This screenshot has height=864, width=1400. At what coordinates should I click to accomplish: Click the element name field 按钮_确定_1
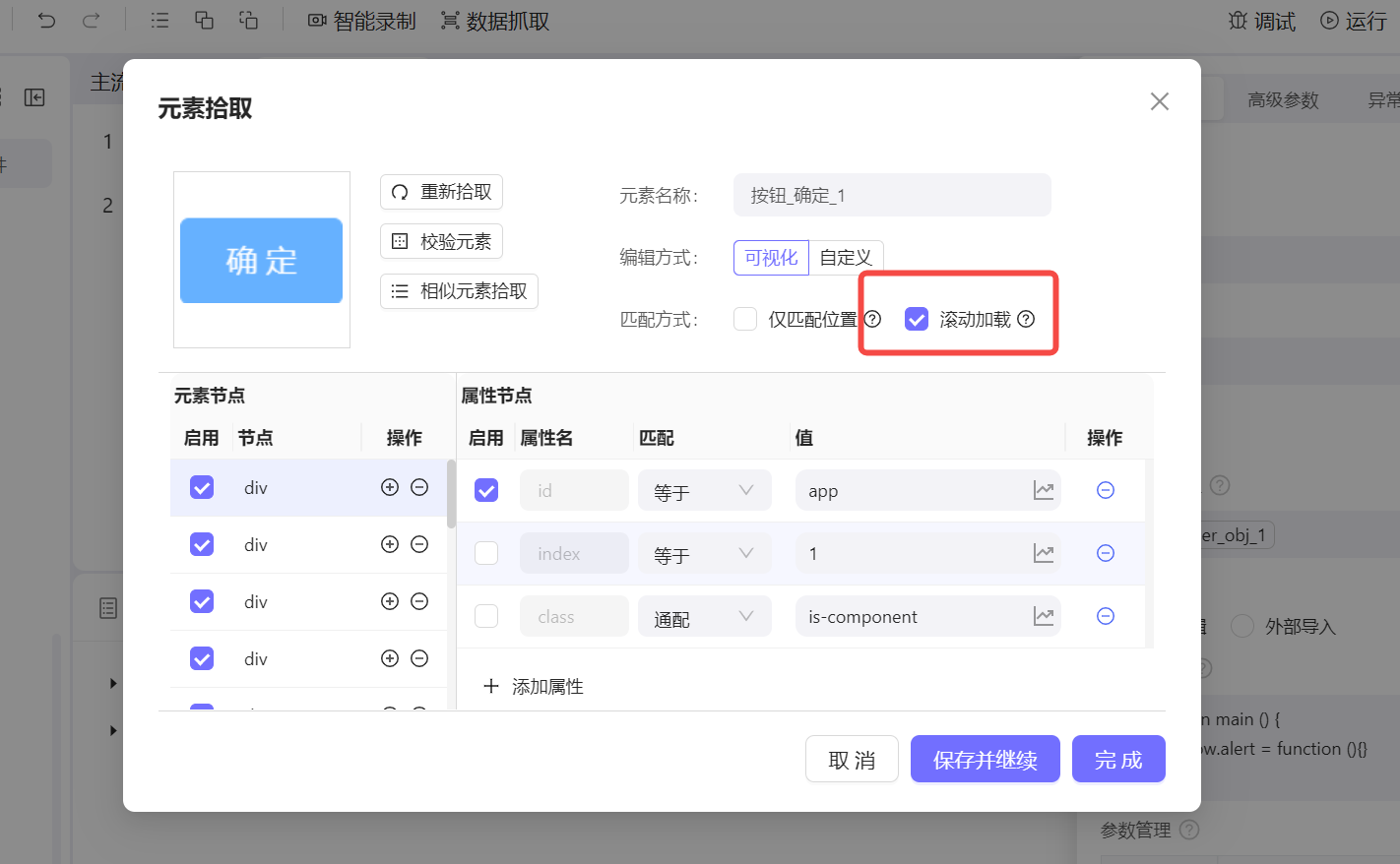[892, 195]
